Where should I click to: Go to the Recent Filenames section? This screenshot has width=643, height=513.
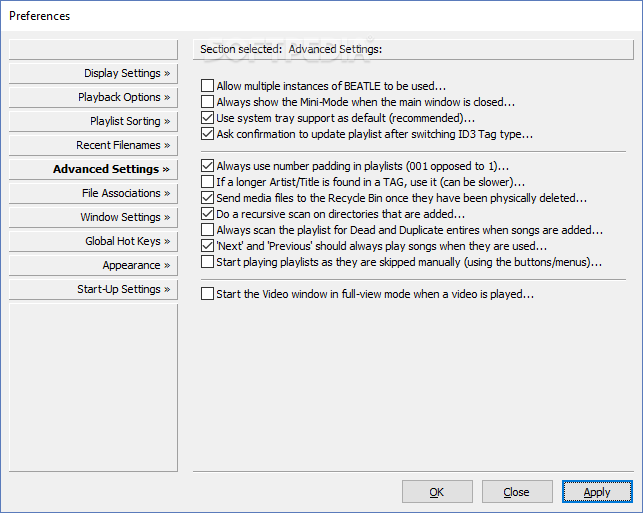tap(93, 145)
